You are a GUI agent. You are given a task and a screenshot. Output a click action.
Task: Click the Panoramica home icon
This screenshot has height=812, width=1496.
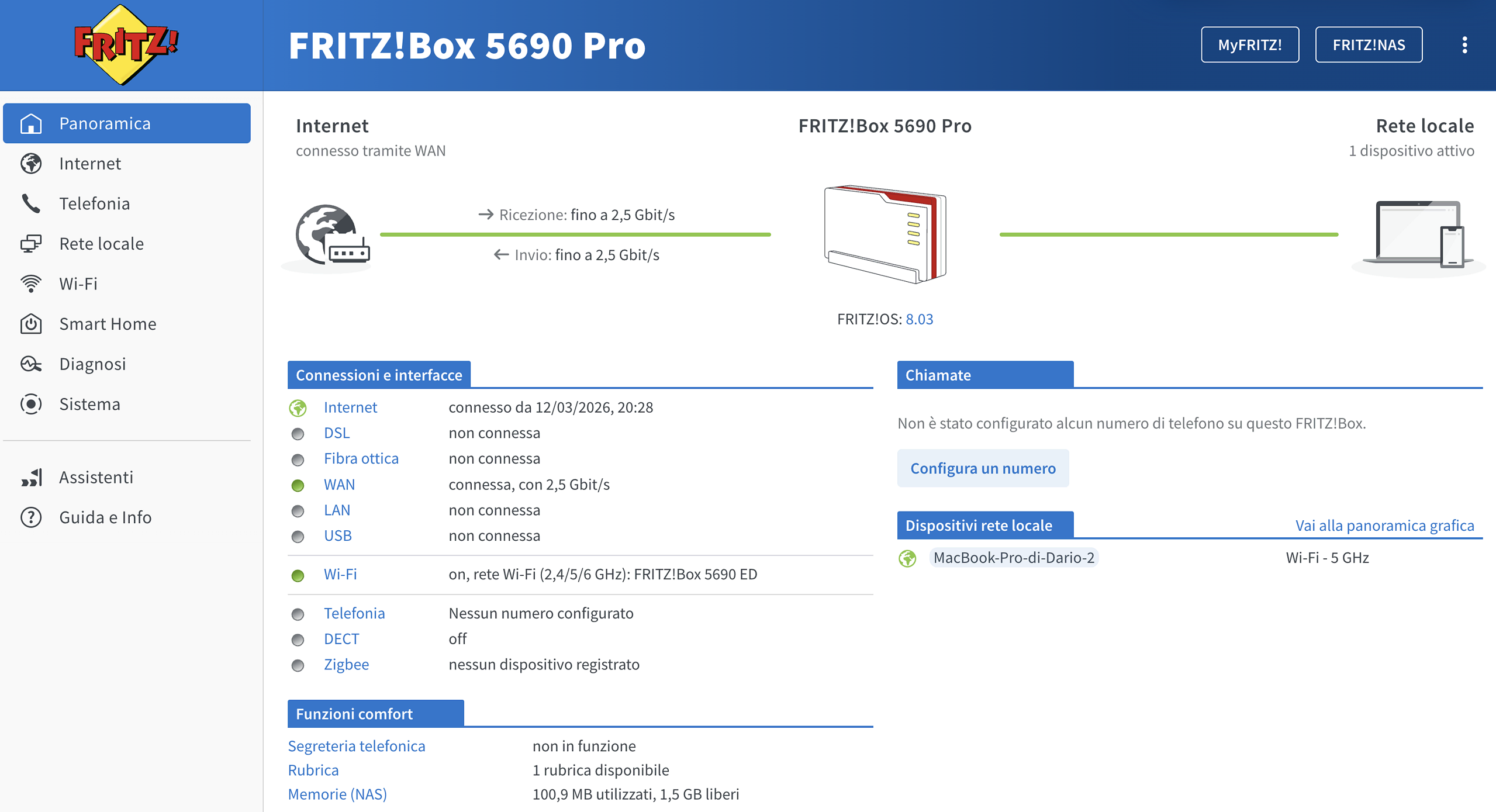(x=31, y=123)
